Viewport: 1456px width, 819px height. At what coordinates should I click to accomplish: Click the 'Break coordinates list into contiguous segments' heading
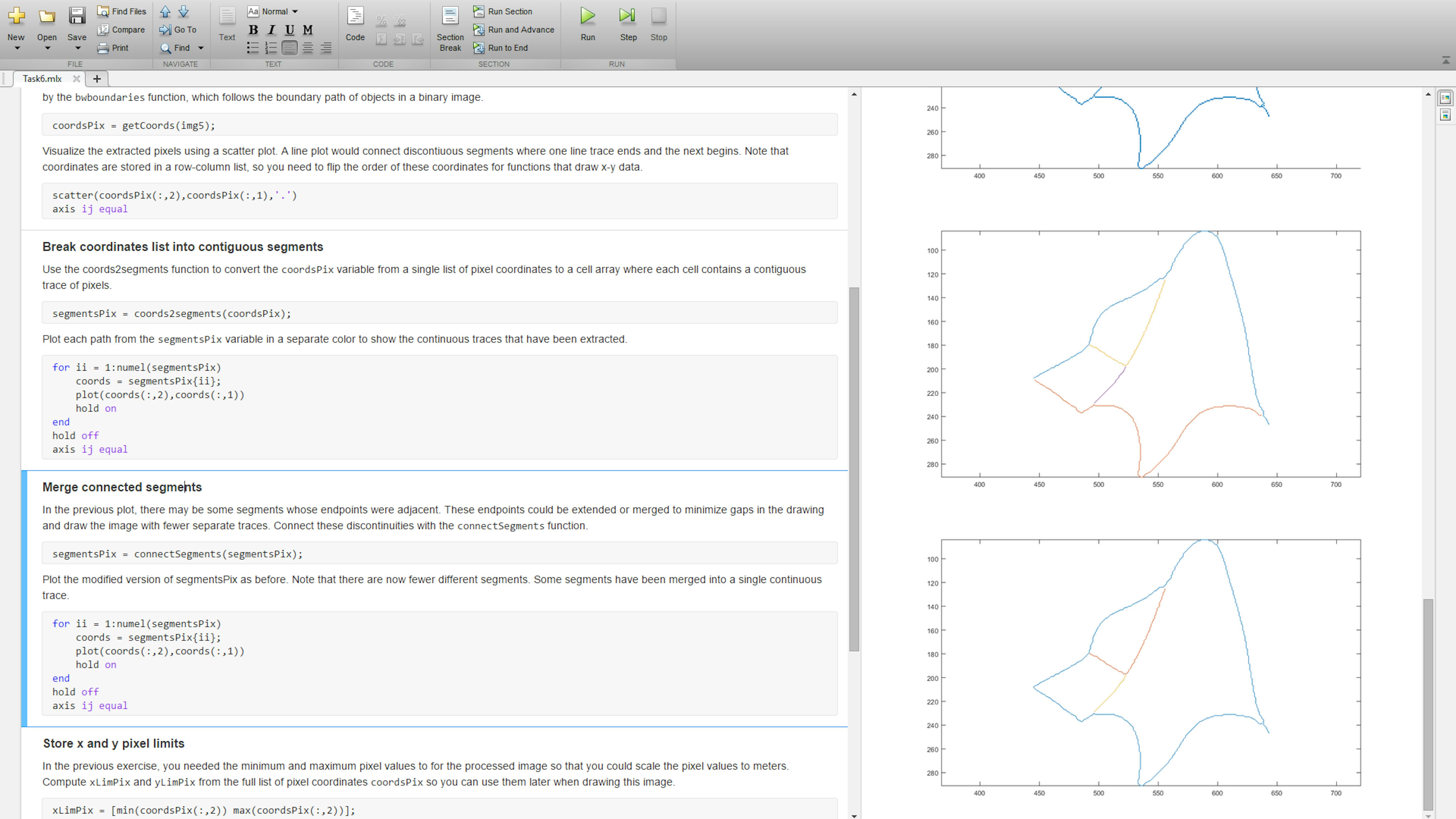[182, 247]
